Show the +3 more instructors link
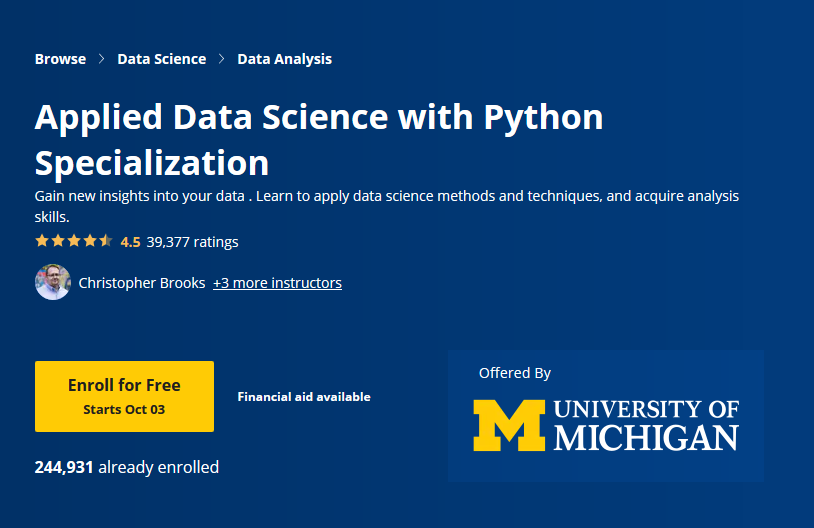 coord(277,283)
